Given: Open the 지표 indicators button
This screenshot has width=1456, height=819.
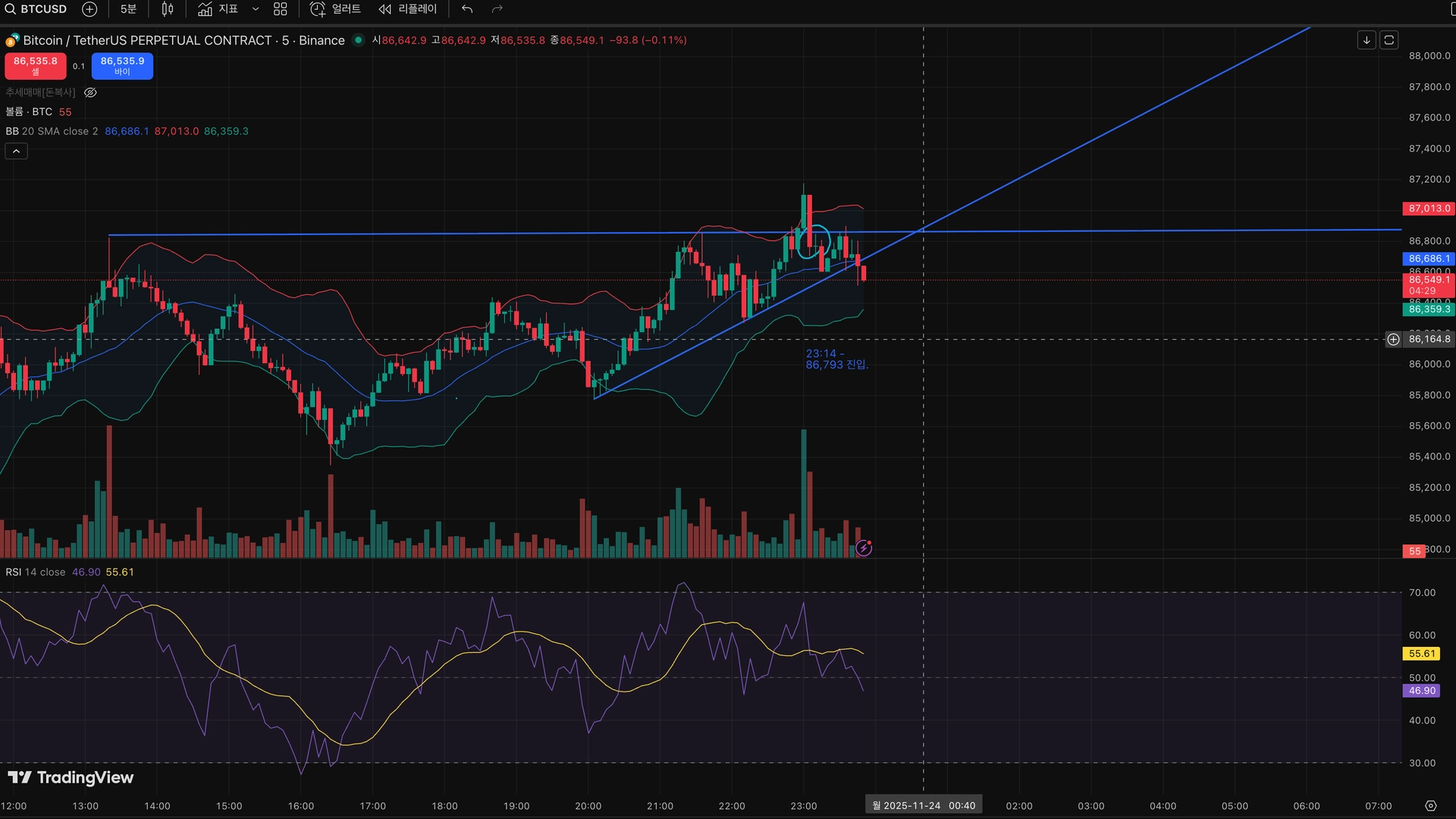Looking at the screenshot, I should point(218,9).
